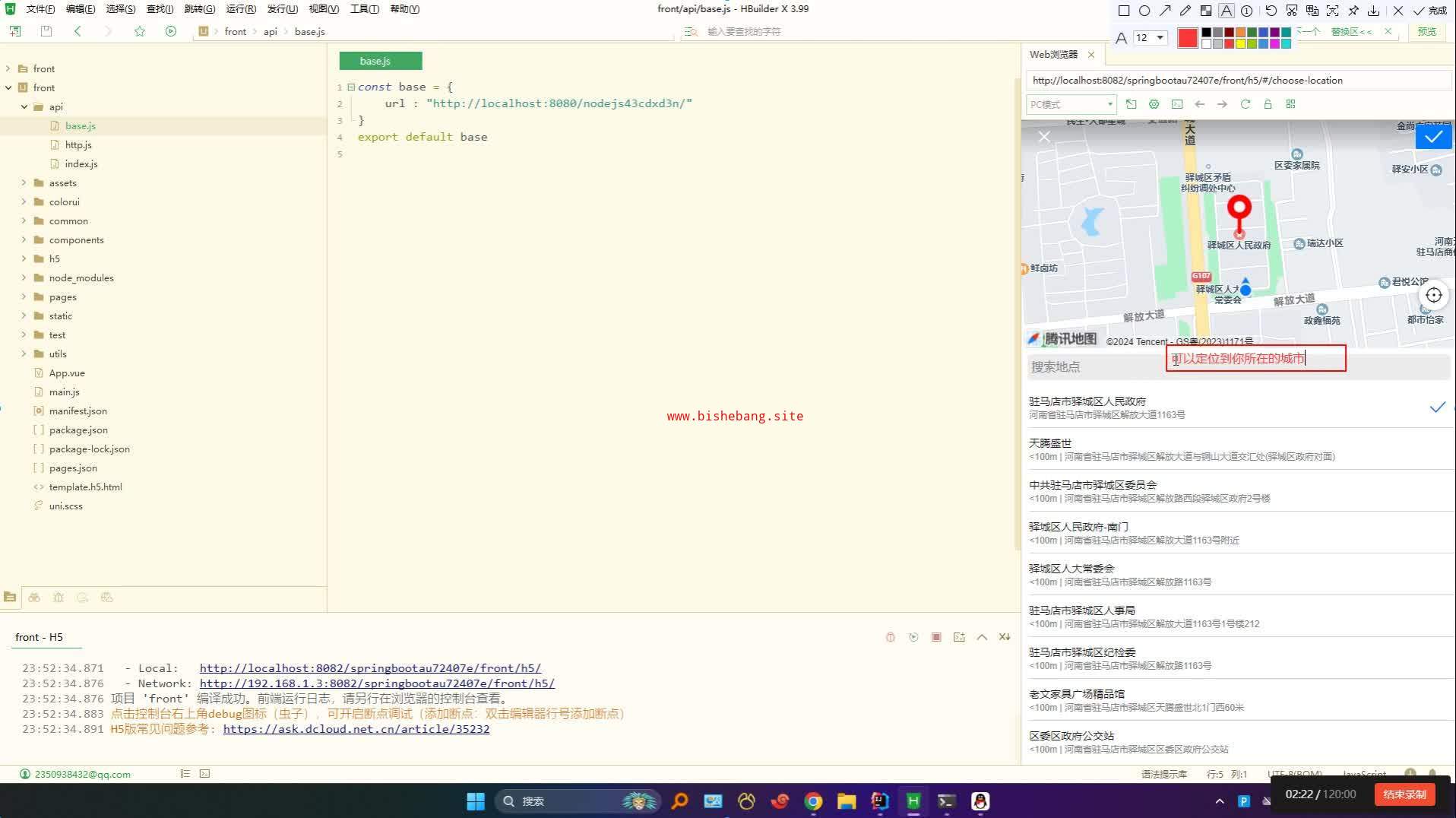Select the text annotation tool
Screen dimensions: 1456x818
[1227, 11]
